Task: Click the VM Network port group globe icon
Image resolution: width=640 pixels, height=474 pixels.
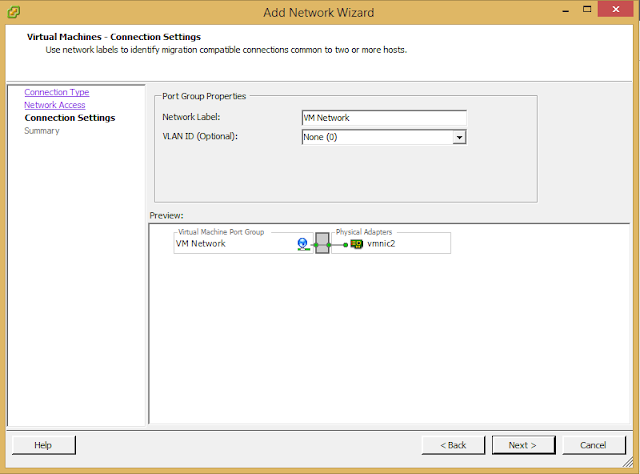Action: point(303,244)
